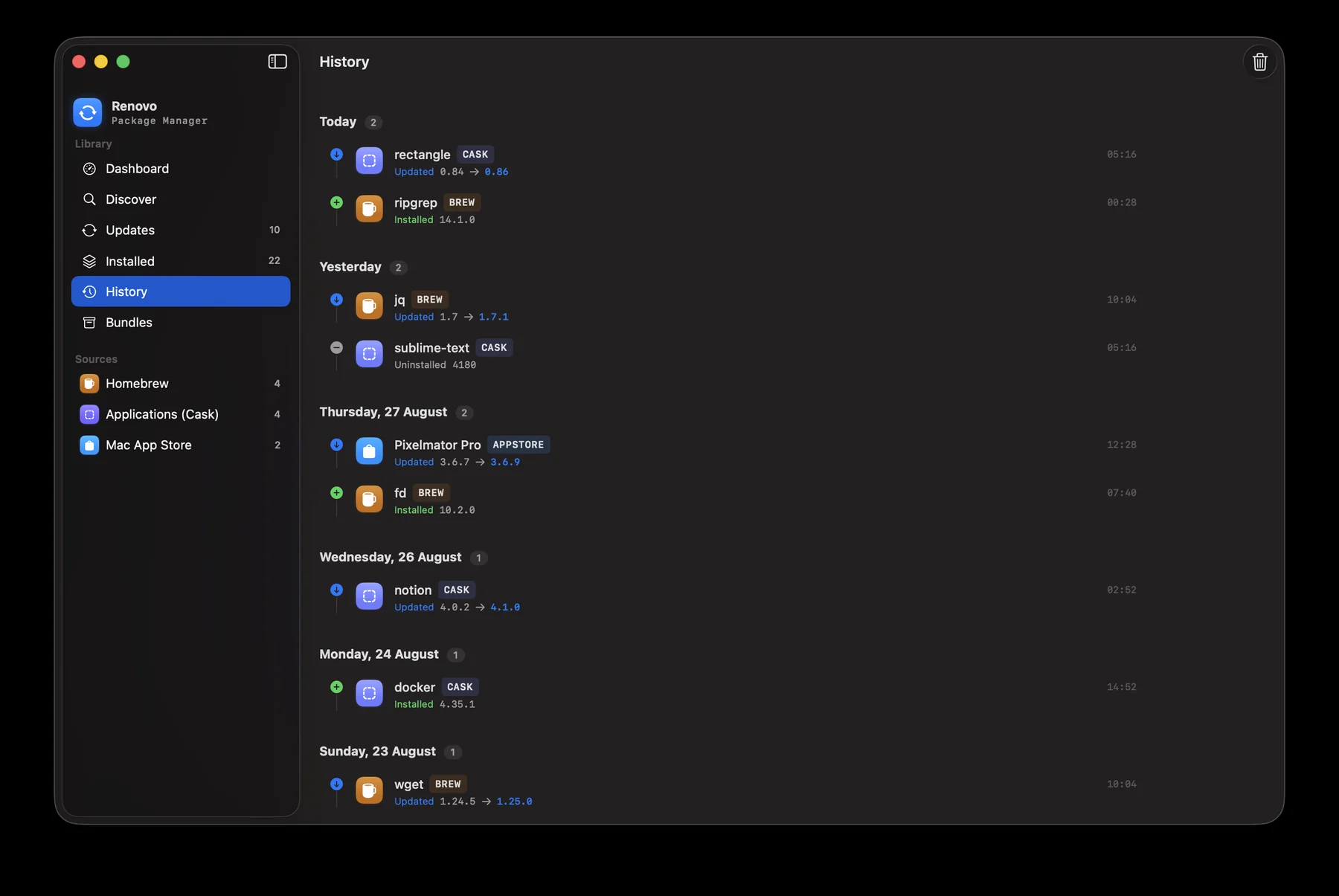Click the fd brew package icon
This screenshot has width=1339, height=896.
tap(369, 499)
